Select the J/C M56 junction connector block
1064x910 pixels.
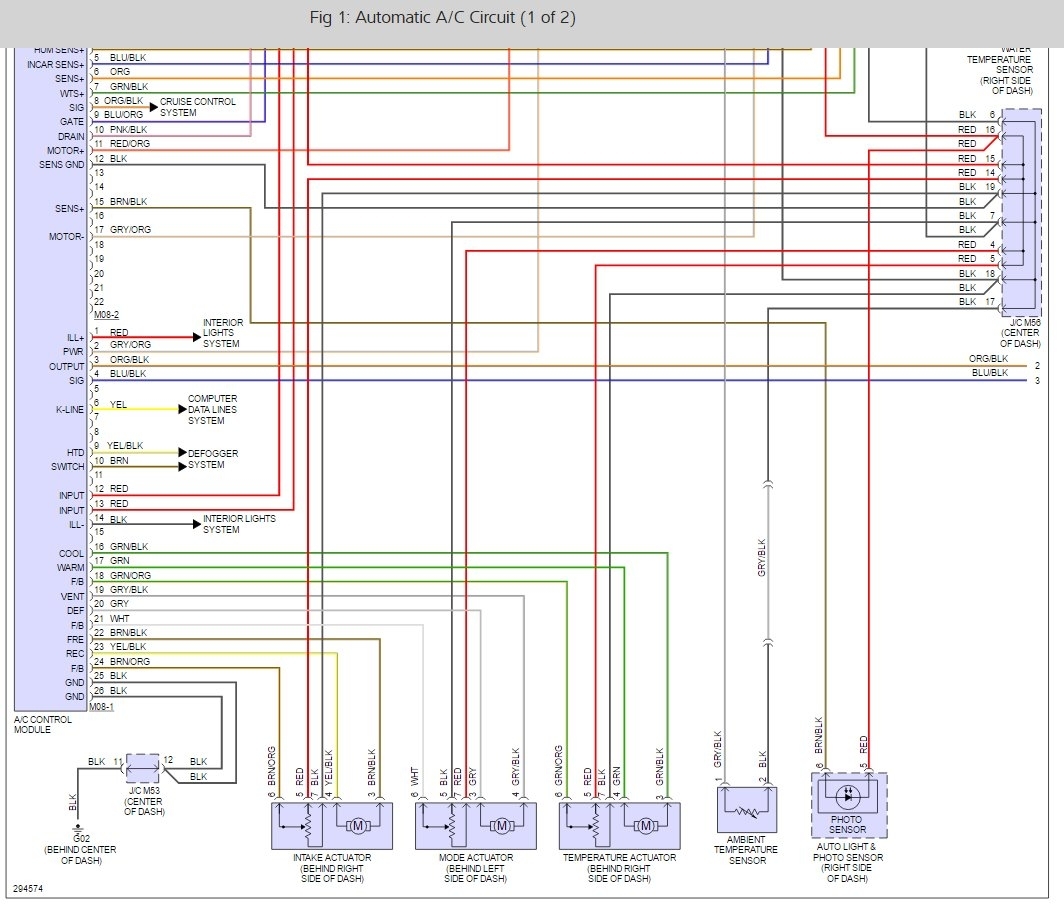pyautogui.click(x=1021, y=212)
